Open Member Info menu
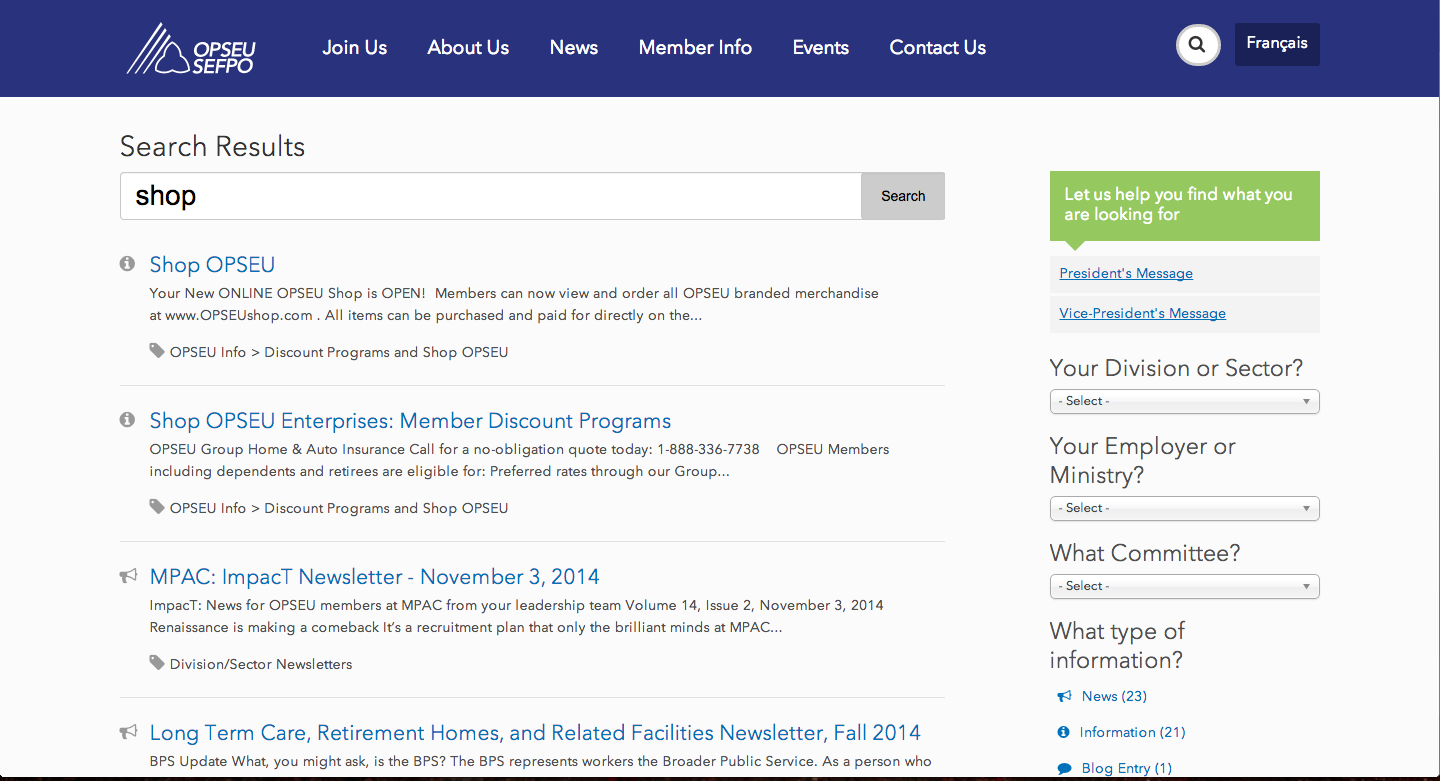The width and height of the screenshot is (1440, 781). point(695,47)
